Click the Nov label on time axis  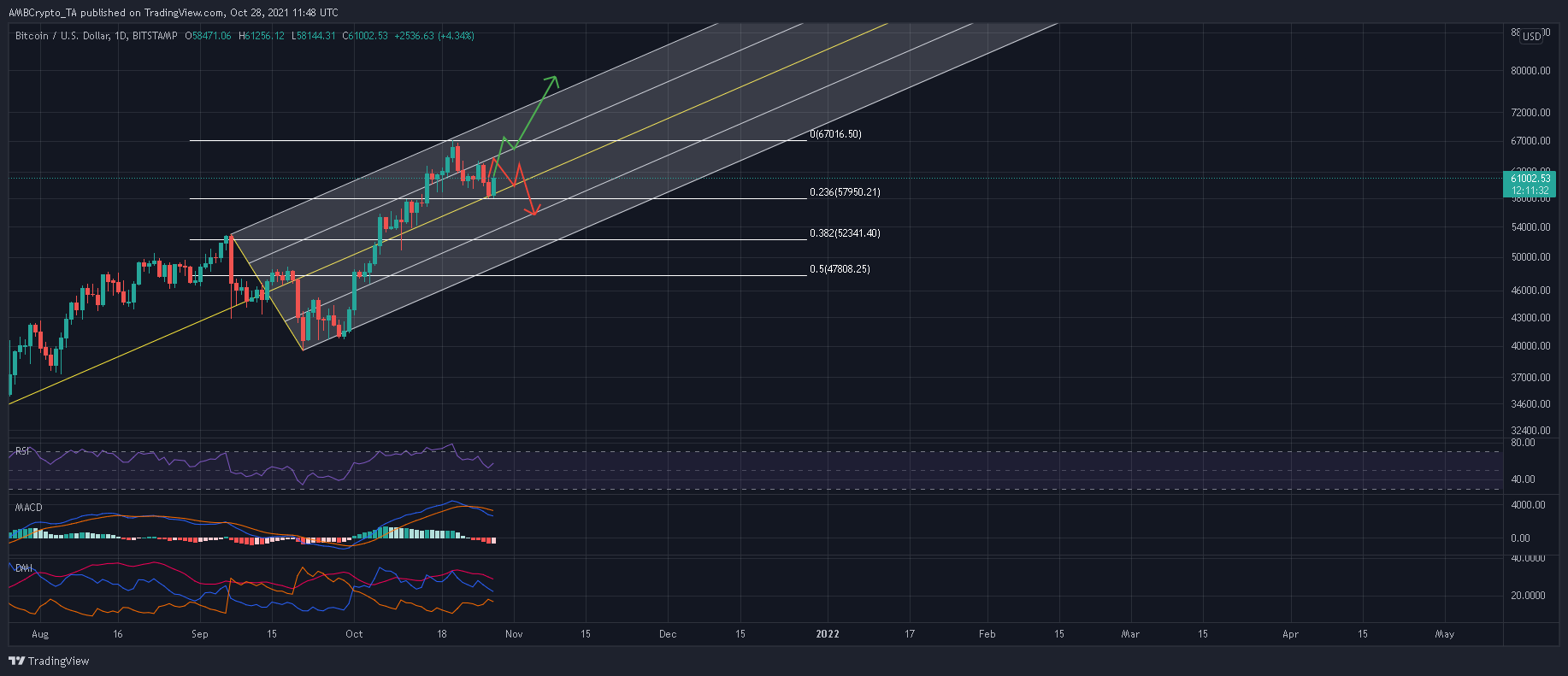(514, 634)
